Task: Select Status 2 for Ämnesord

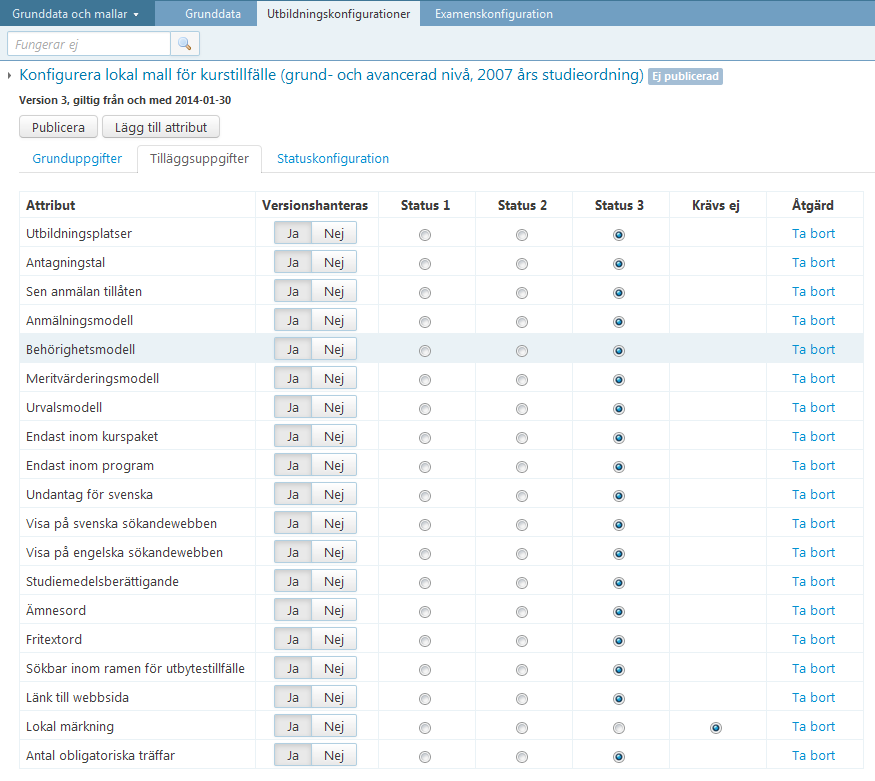Action: [522, 612]
